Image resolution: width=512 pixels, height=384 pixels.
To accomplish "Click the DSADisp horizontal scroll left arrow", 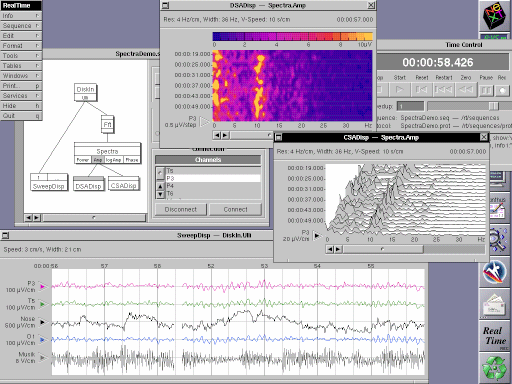I will [217, 135].
